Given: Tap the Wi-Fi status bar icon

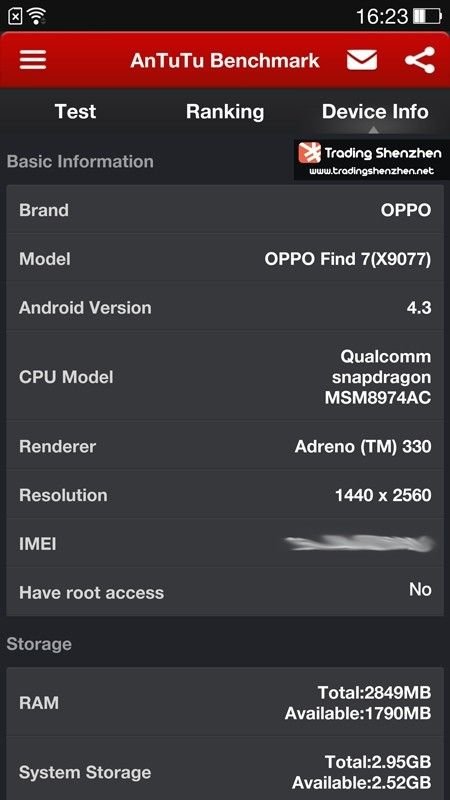Looking at the screenshot, I should (x=37, y=16).
